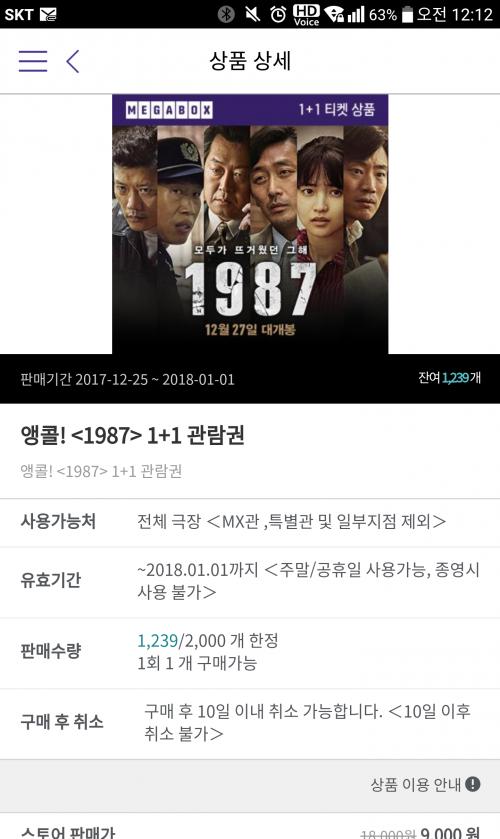
Task: Tap the 잔여 1,239개 remaining count
Action: coord(449,378)
